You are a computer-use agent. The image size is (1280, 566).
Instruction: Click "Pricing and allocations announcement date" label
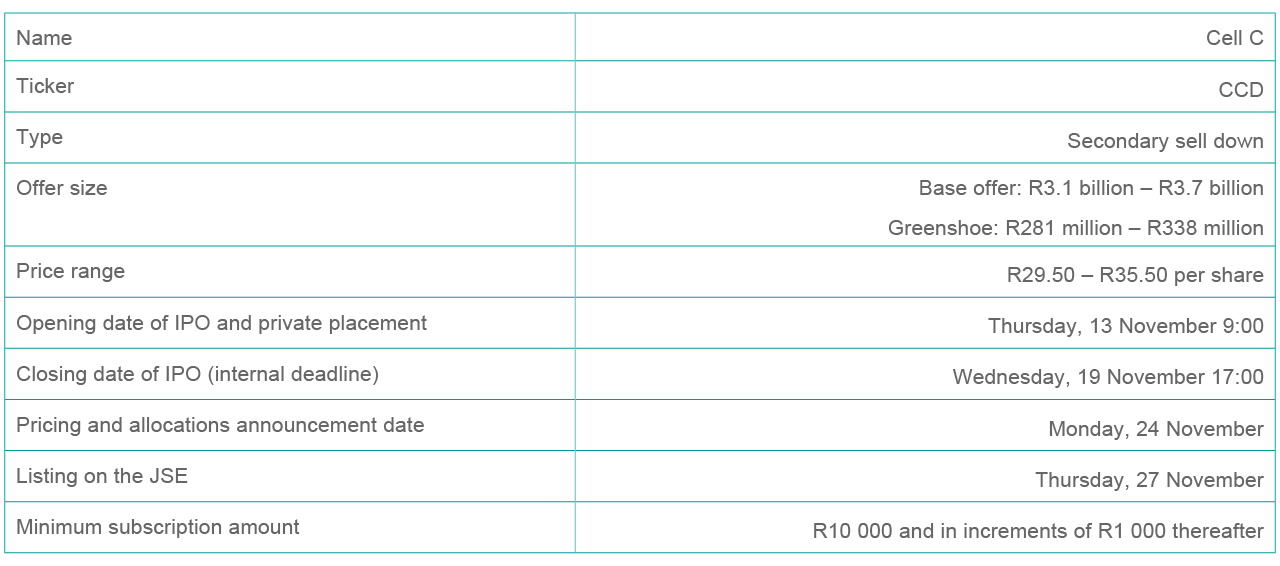coord(220,425)
